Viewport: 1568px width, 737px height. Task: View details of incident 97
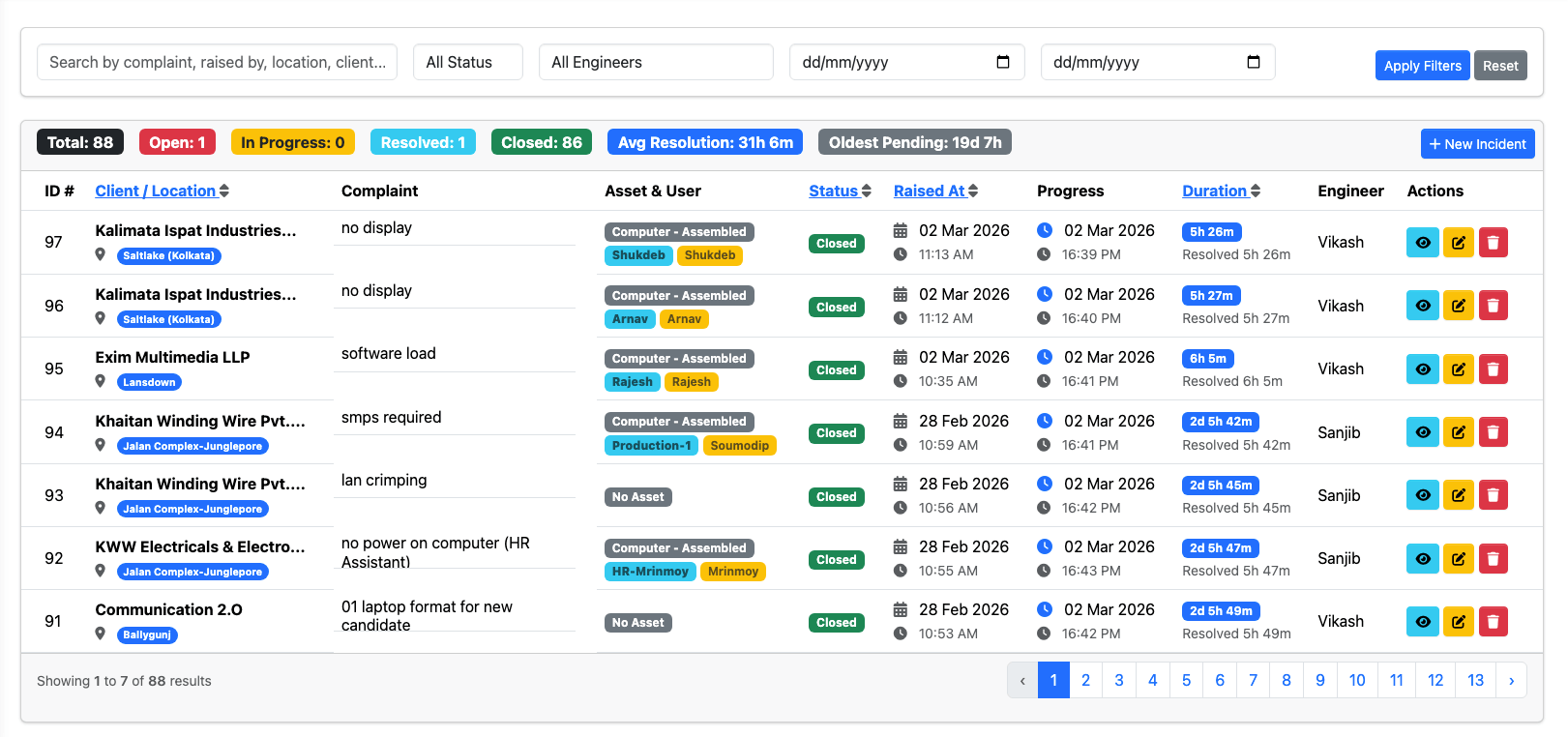tap(1422, 243)
